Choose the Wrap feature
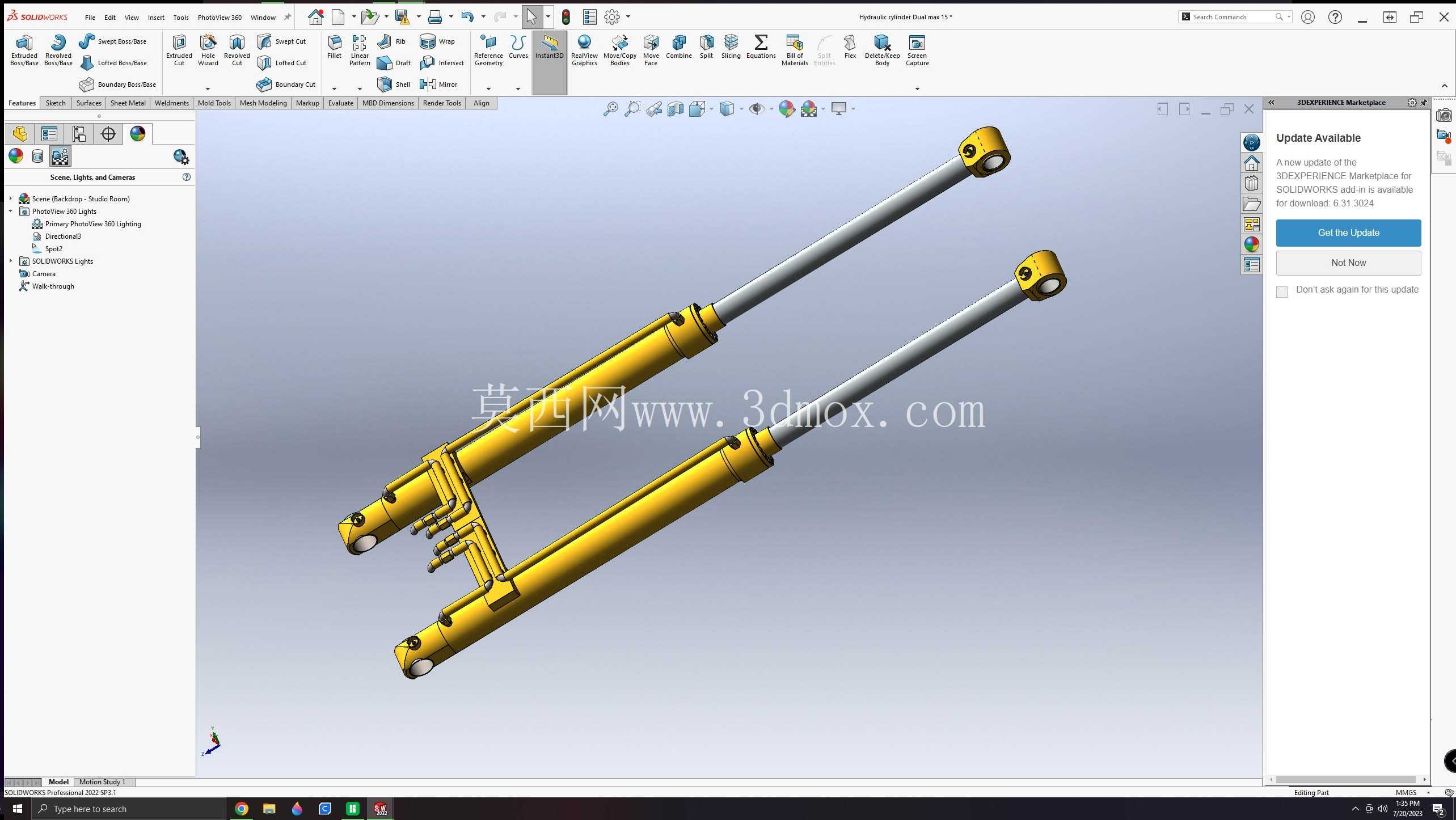Screen dimensions: 1456x820 click(x=437, y=41)
